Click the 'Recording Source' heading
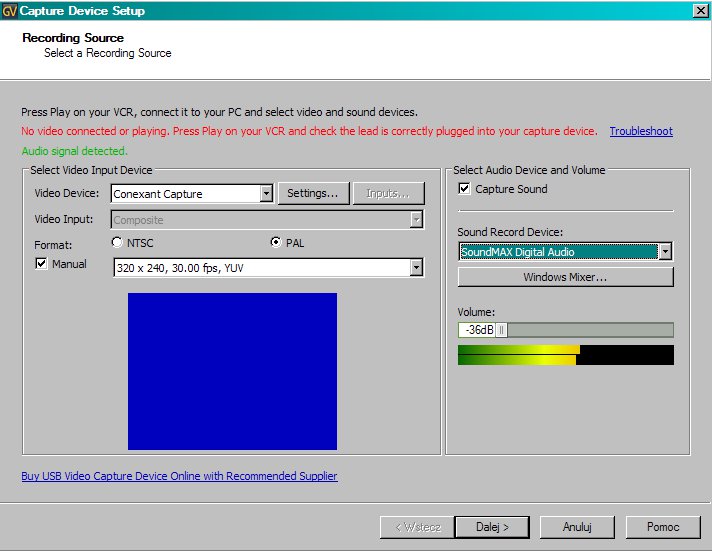The image size is (712, 551). click(73, 38)
